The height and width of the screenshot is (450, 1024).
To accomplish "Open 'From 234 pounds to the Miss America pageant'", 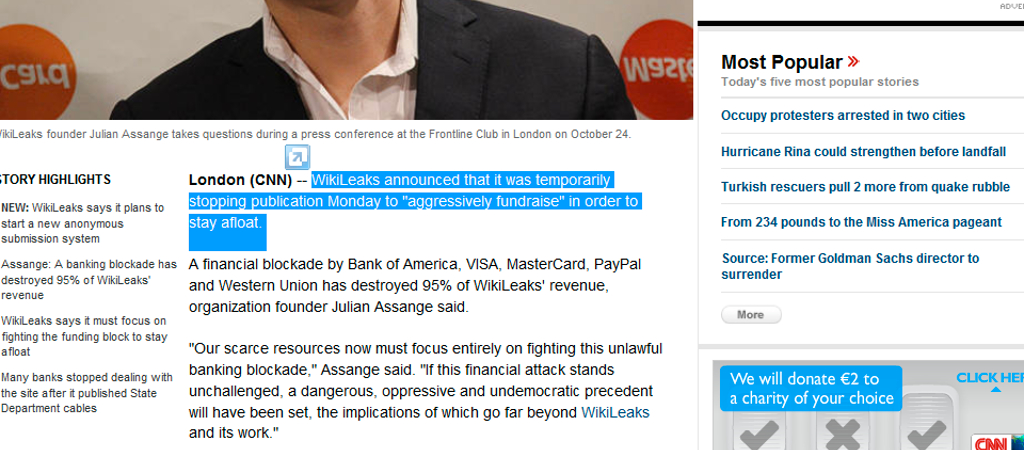I will click(x=861, y=222).
